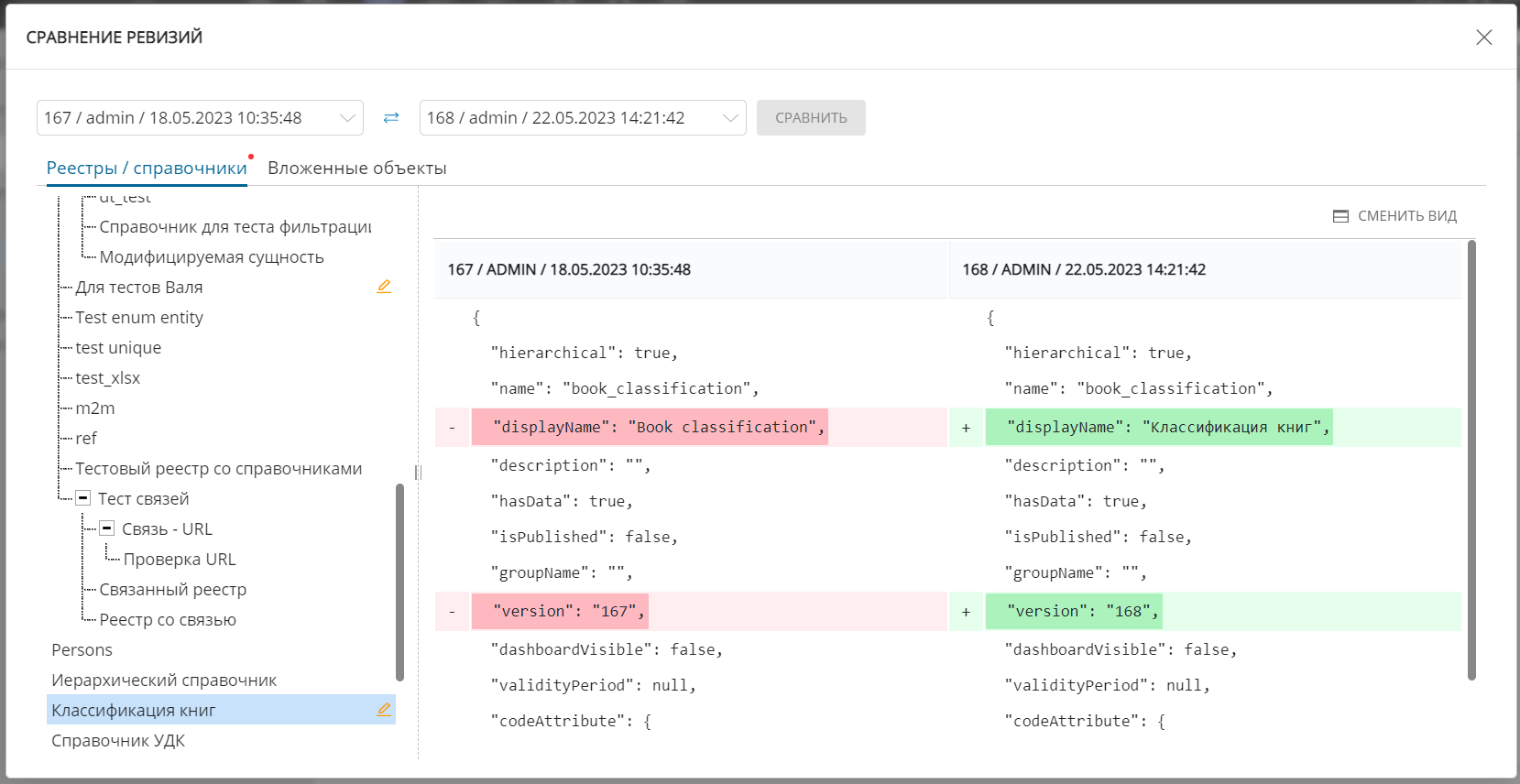Select test unique tree item
The image size is (1520, 784).
pyautogui.click(x=118, y=347)
